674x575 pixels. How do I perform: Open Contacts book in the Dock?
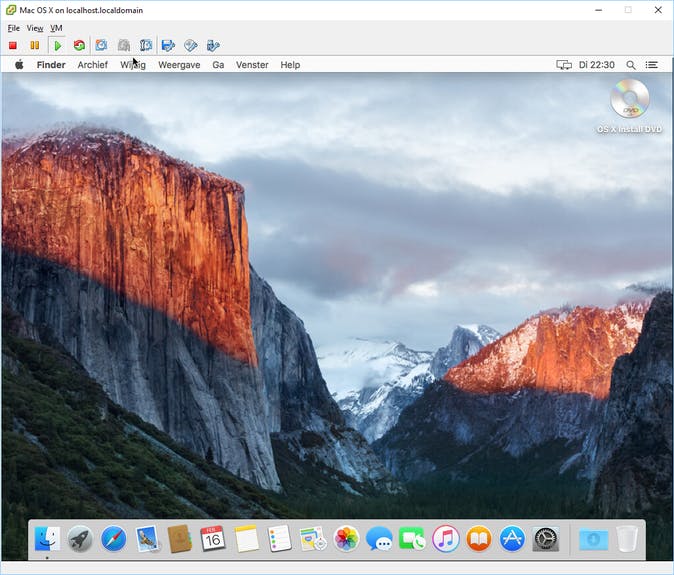[180, 538]
